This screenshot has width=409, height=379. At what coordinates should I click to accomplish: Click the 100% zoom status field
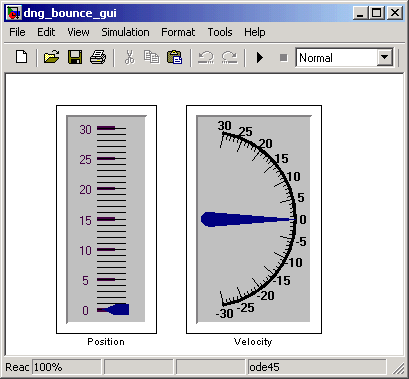coord(67,367)
